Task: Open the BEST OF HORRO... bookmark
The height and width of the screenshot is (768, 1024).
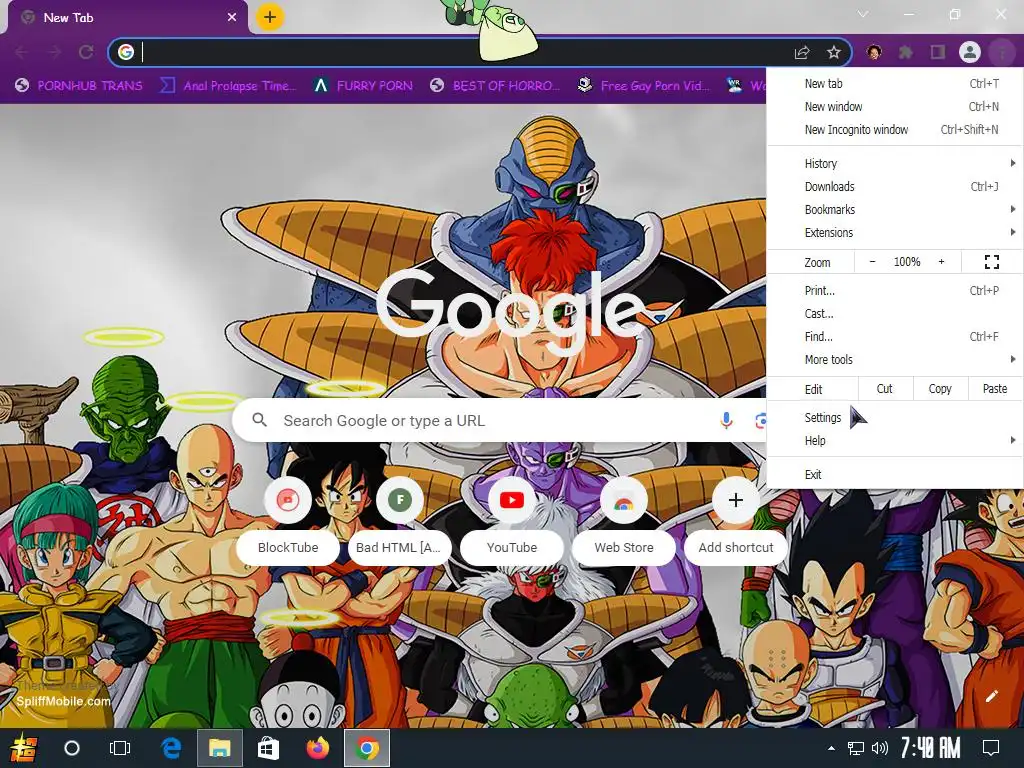Action: pyautogui.click(x=495, y=86)
